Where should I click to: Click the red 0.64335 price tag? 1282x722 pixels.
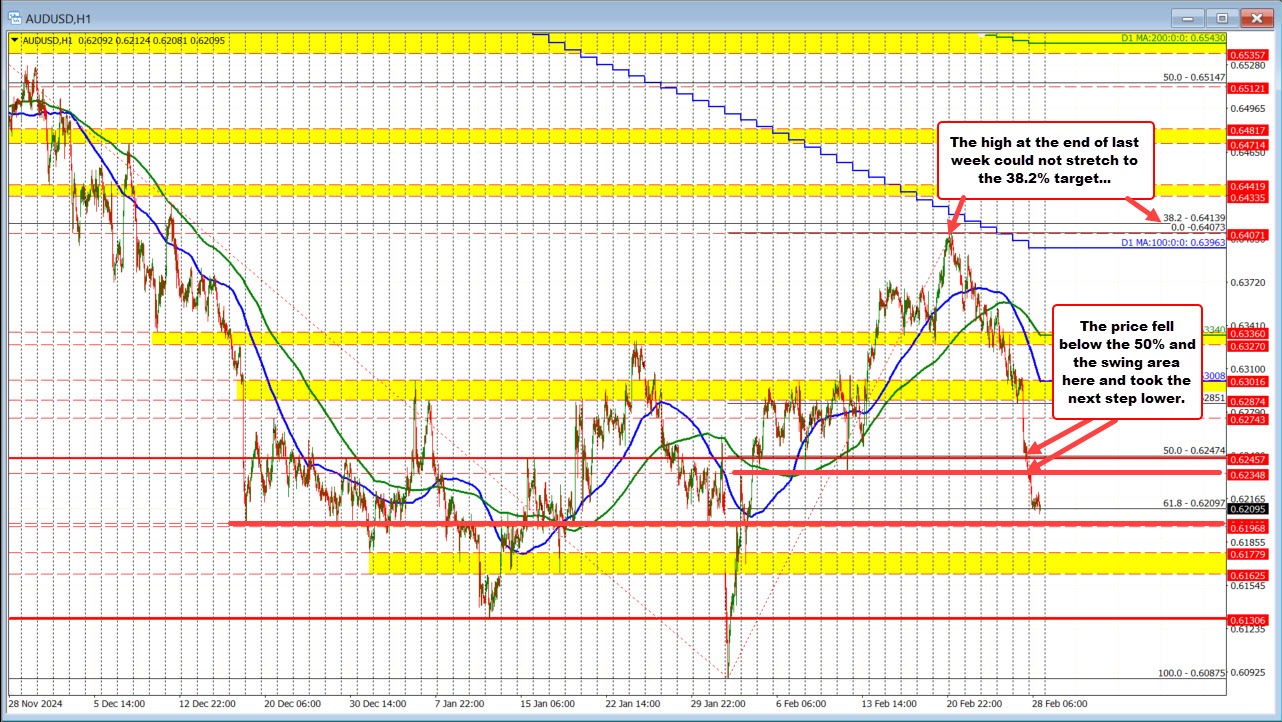(x=1249, y=198)
